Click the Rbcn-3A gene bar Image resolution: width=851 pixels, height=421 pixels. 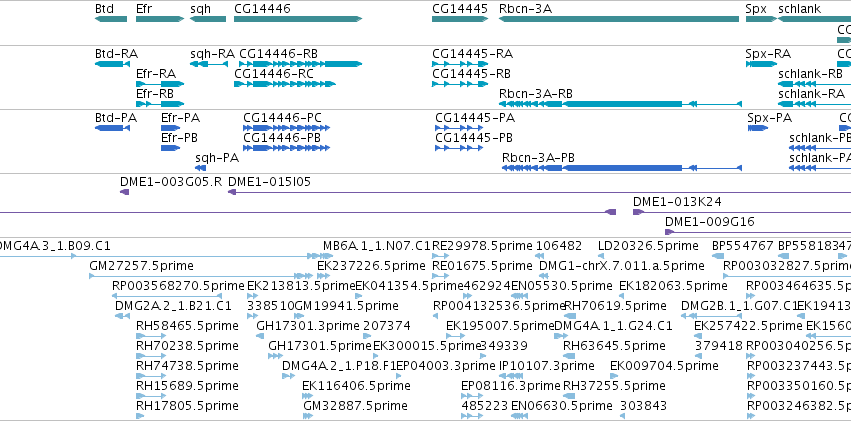[619, 19]
